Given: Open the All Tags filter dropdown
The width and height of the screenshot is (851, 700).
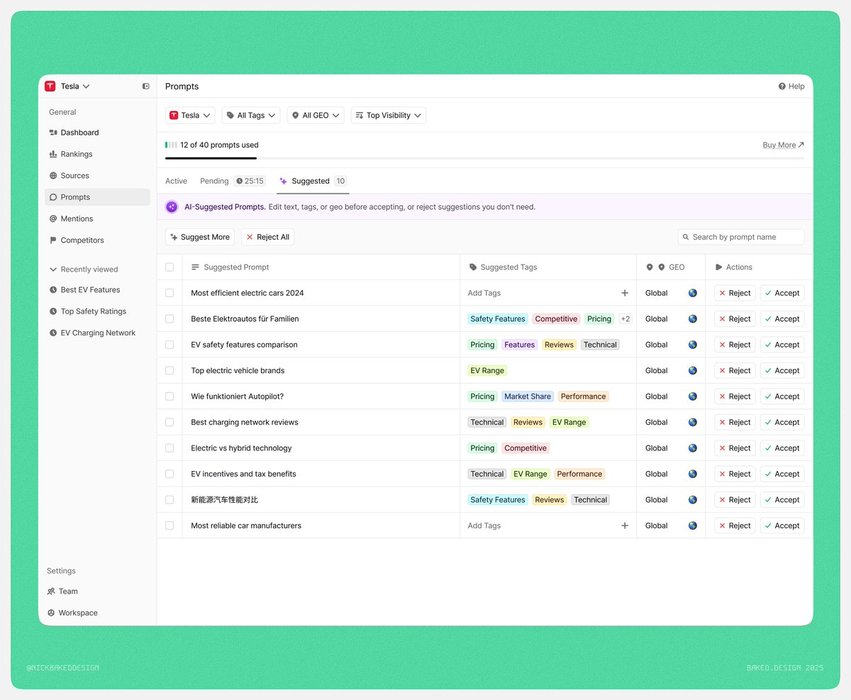Looking at the screenshot, I should point(251,115).
